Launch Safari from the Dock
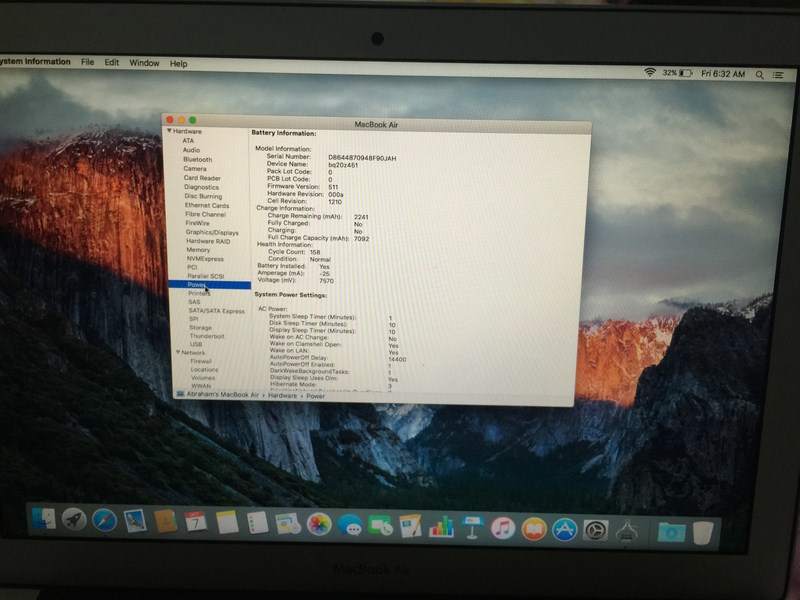 pos(105,521)
